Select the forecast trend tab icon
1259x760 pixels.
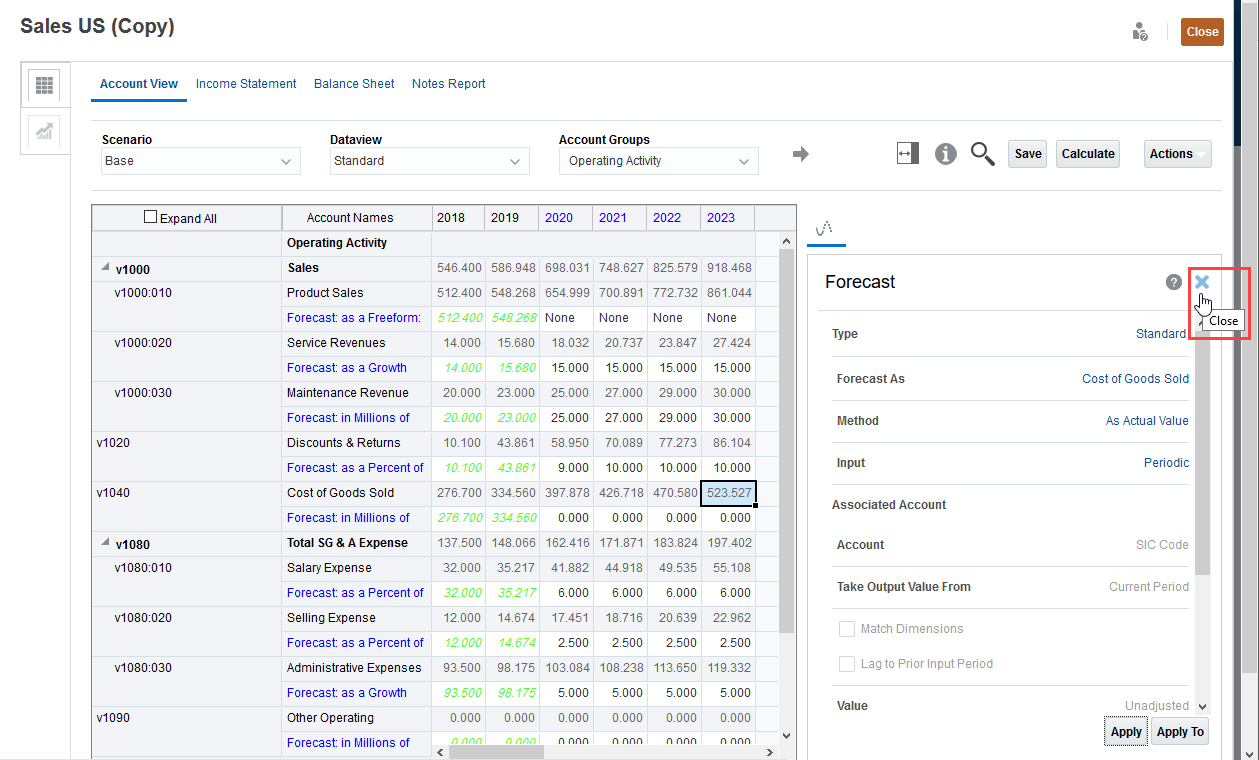pyautogui.click(x=825, y=229)
